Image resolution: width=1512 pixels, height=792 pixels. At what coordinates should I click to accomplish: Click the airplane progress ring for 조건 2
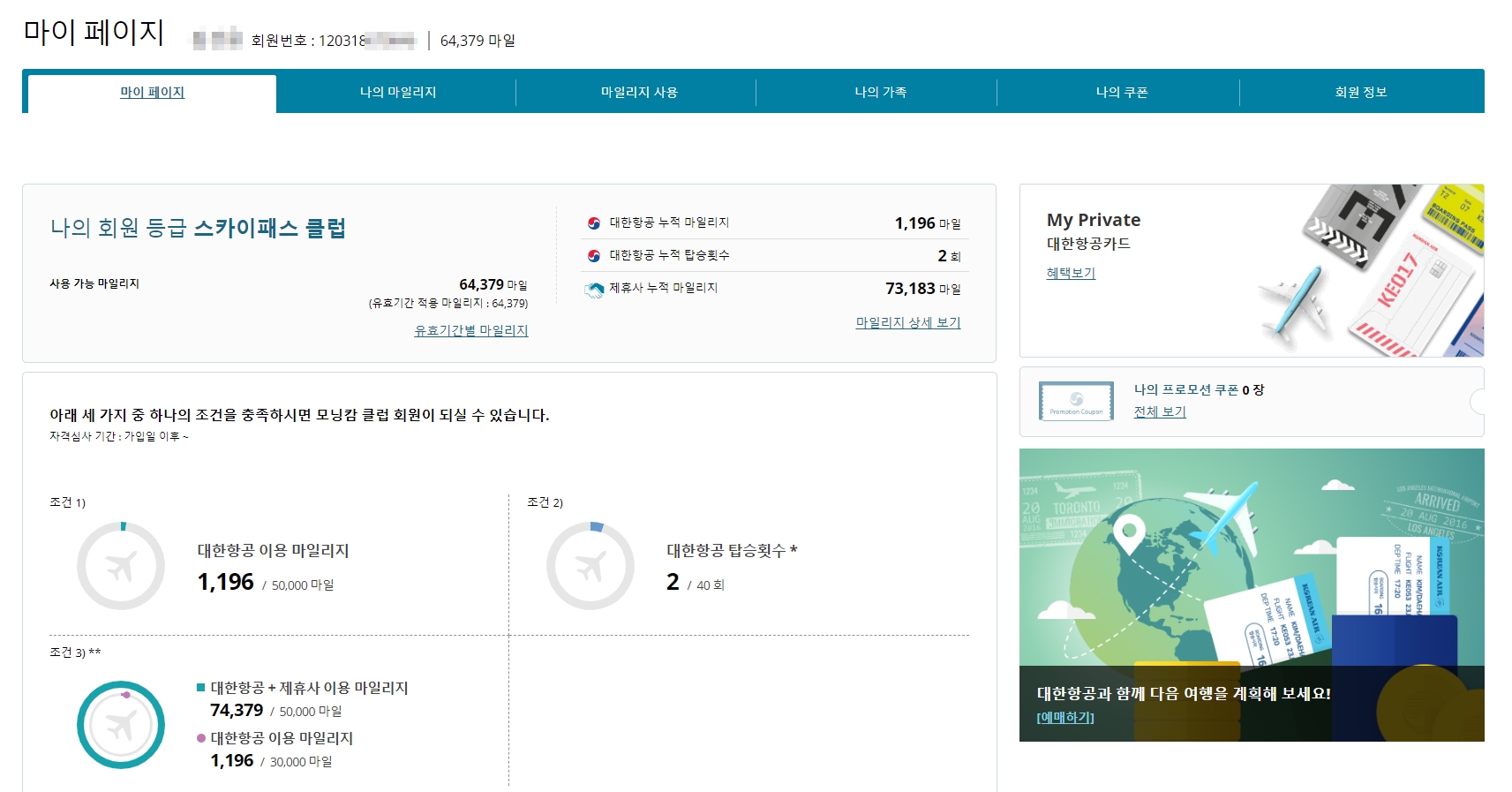click(x=591, y=566)
